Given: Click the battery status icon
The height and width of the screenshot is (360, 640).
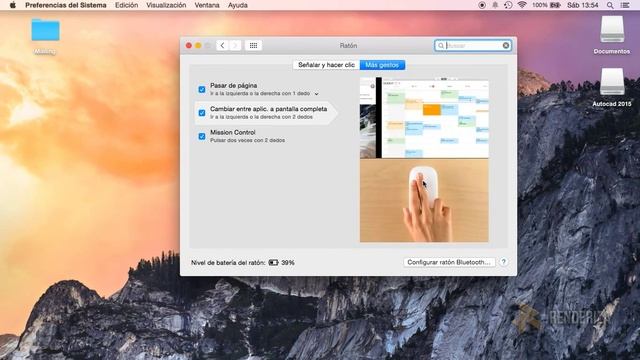Looking at the screenshot, I should coord(556,5).
